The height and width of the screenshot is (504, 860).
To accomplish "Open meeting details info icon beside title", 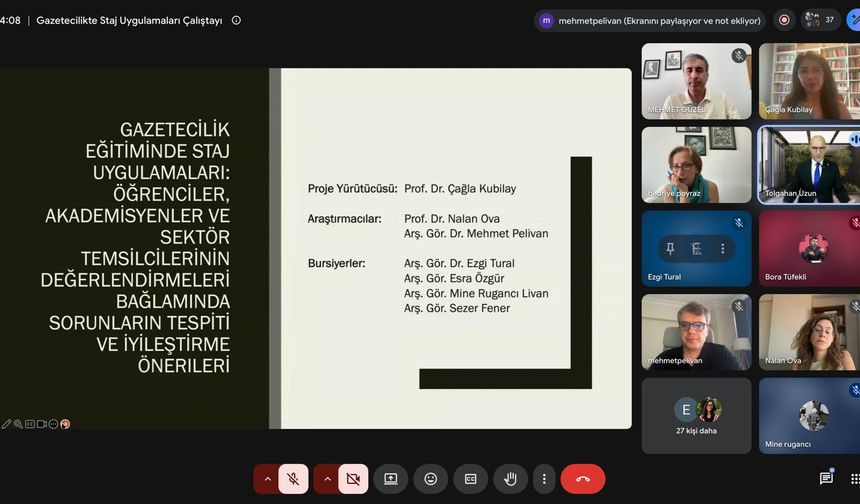I will pyautogui.click(x=236, y=20).
